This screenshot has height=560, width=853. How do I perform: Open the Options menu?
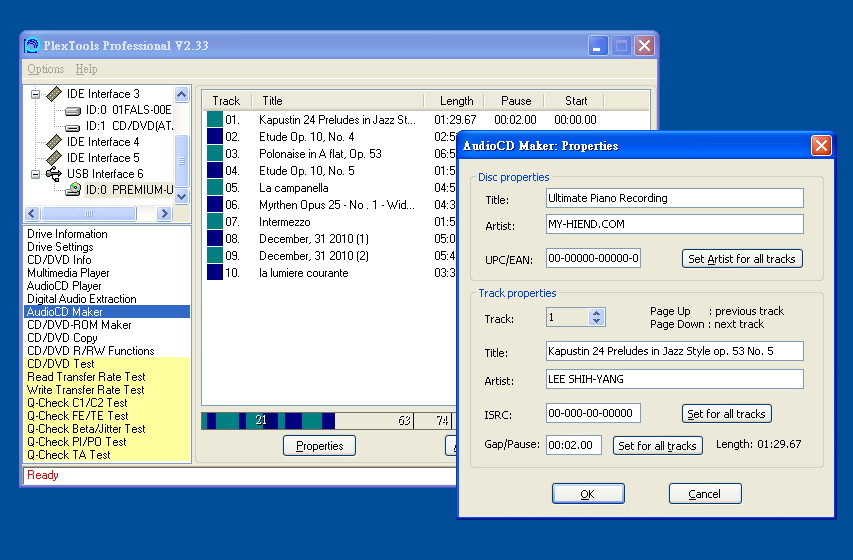(46, 69)
